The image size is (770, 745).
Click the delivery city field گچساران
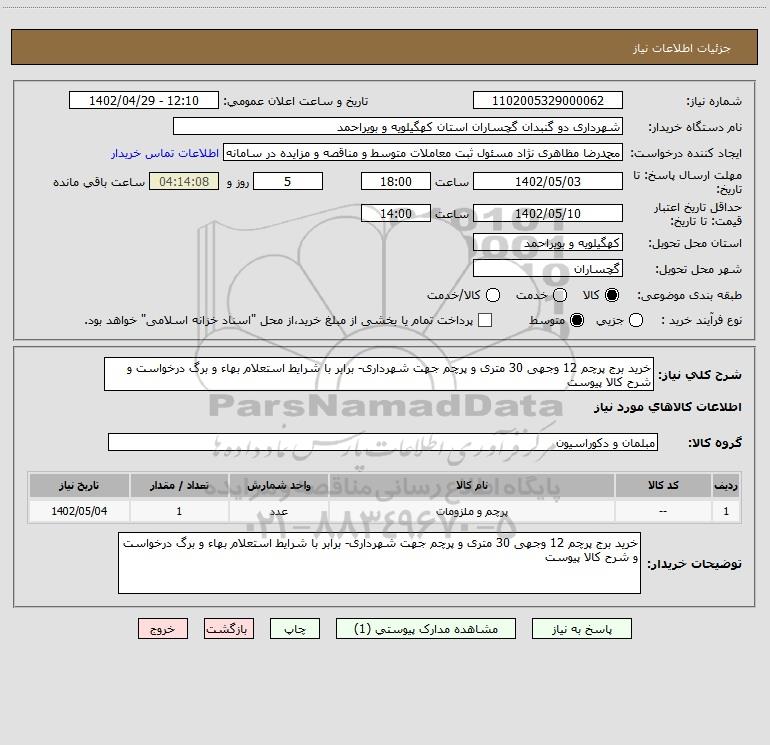click(x=548, y=269)
